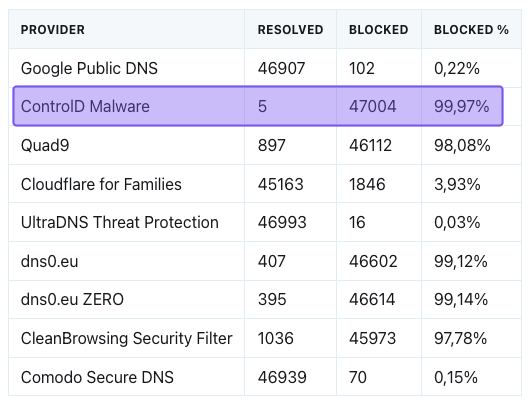
Task: Select the Quad9 provider name
Action: 45,146
